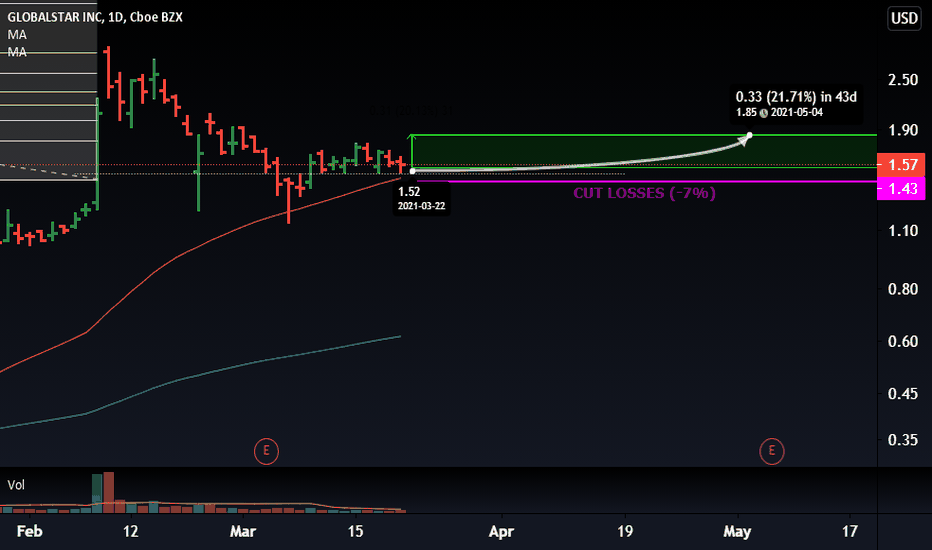The image size is (932, 550).
Task: Click the 17 date axis label
Action: [x=850, y=531]
